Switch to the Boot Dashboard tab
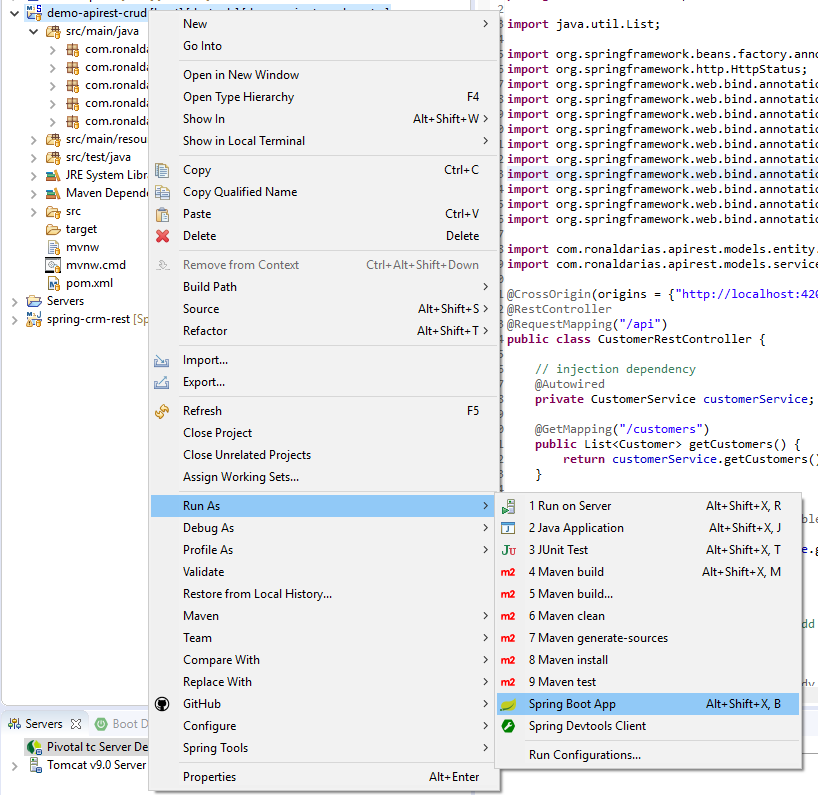 click(x=123, y=724)
